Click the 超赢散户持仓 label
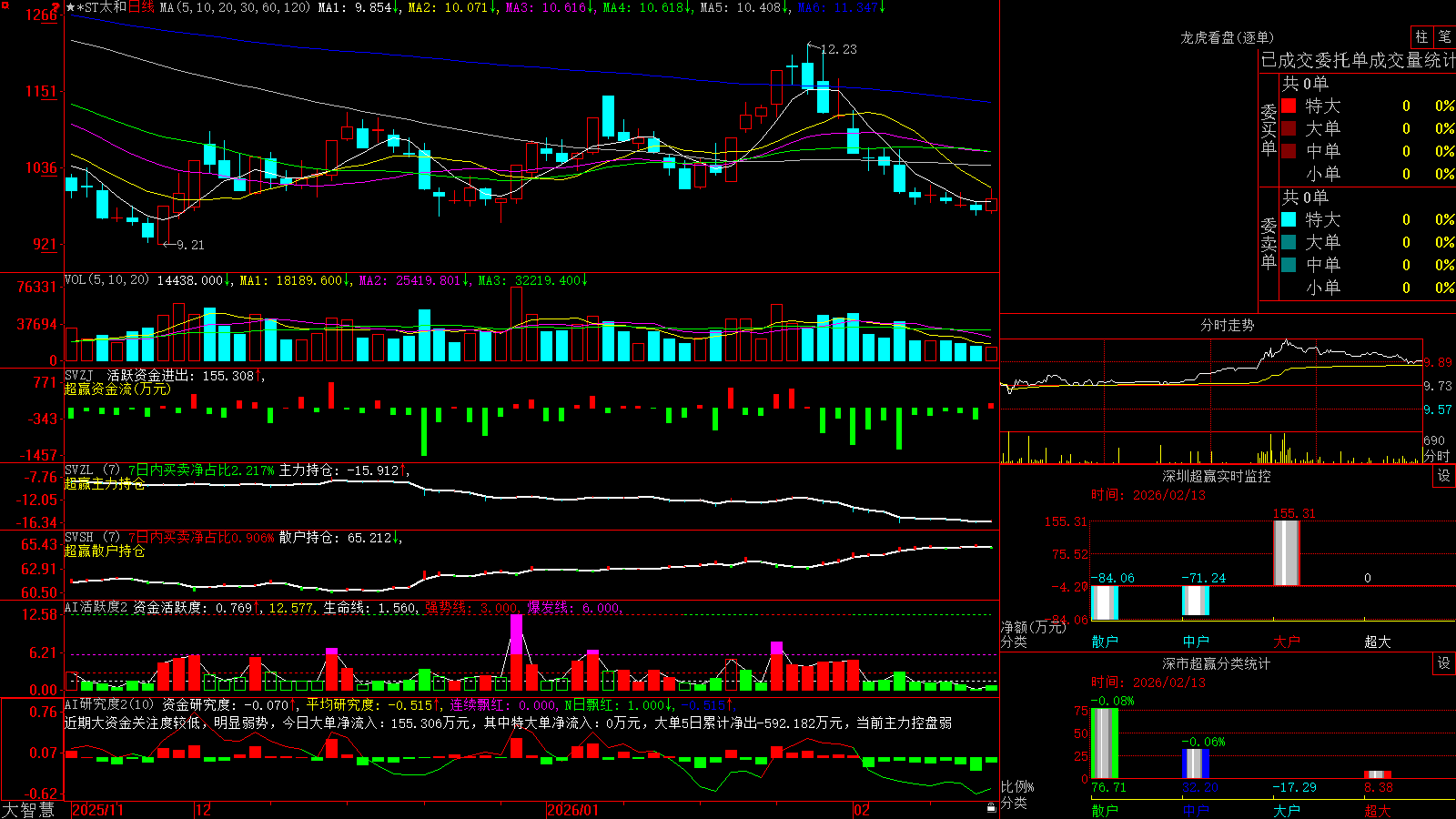The height and width of the screenshot is (819, 1456). tap(105, 551)
